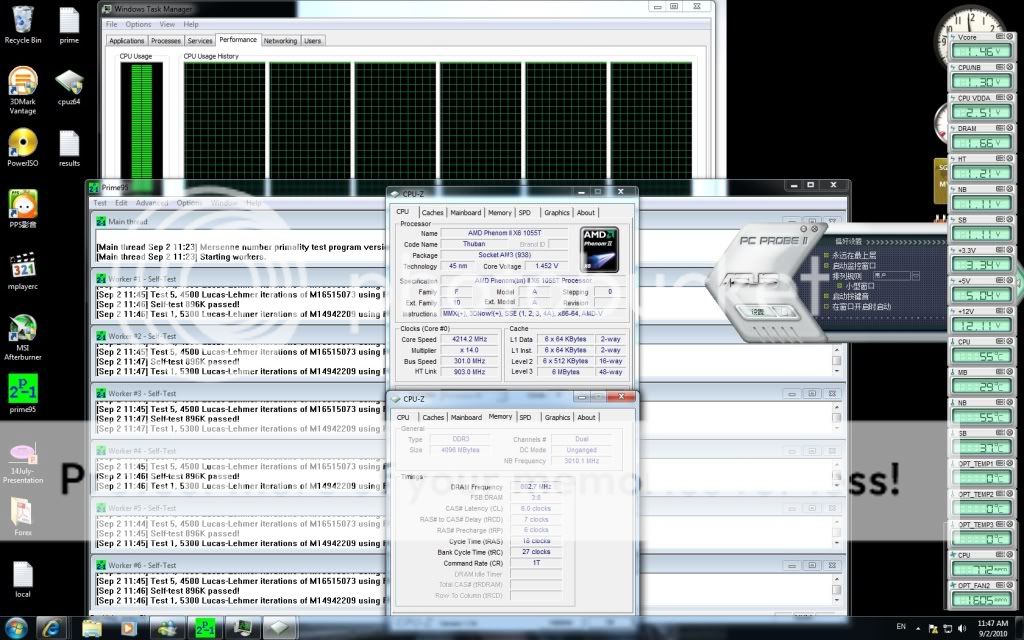The height and width of the screenshot is (640, 1024).
Task: Open the Mainboard tab in upper CPU-Z window
Action: tap(465, 212)
